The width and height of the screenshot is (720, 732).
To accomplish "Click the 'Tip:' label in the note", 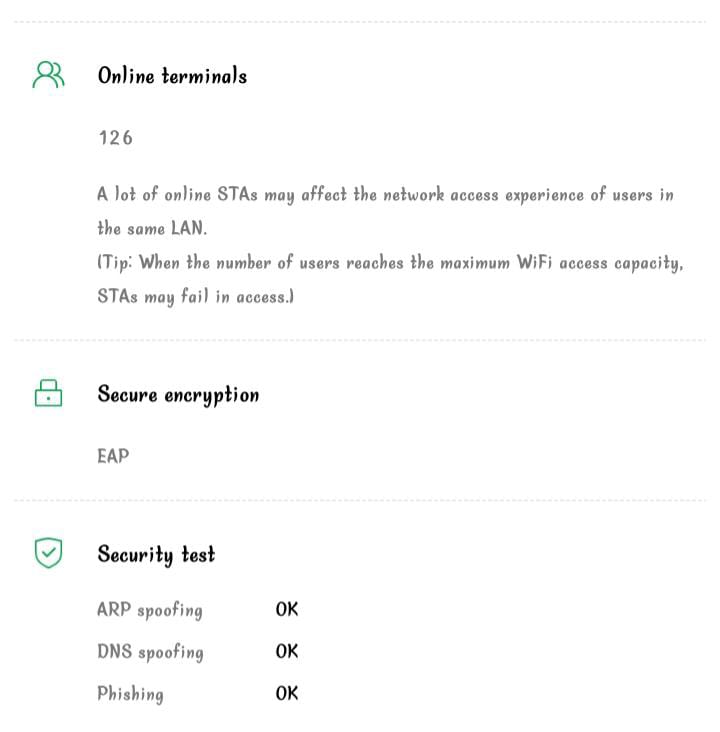I will (x=118, y=263).
